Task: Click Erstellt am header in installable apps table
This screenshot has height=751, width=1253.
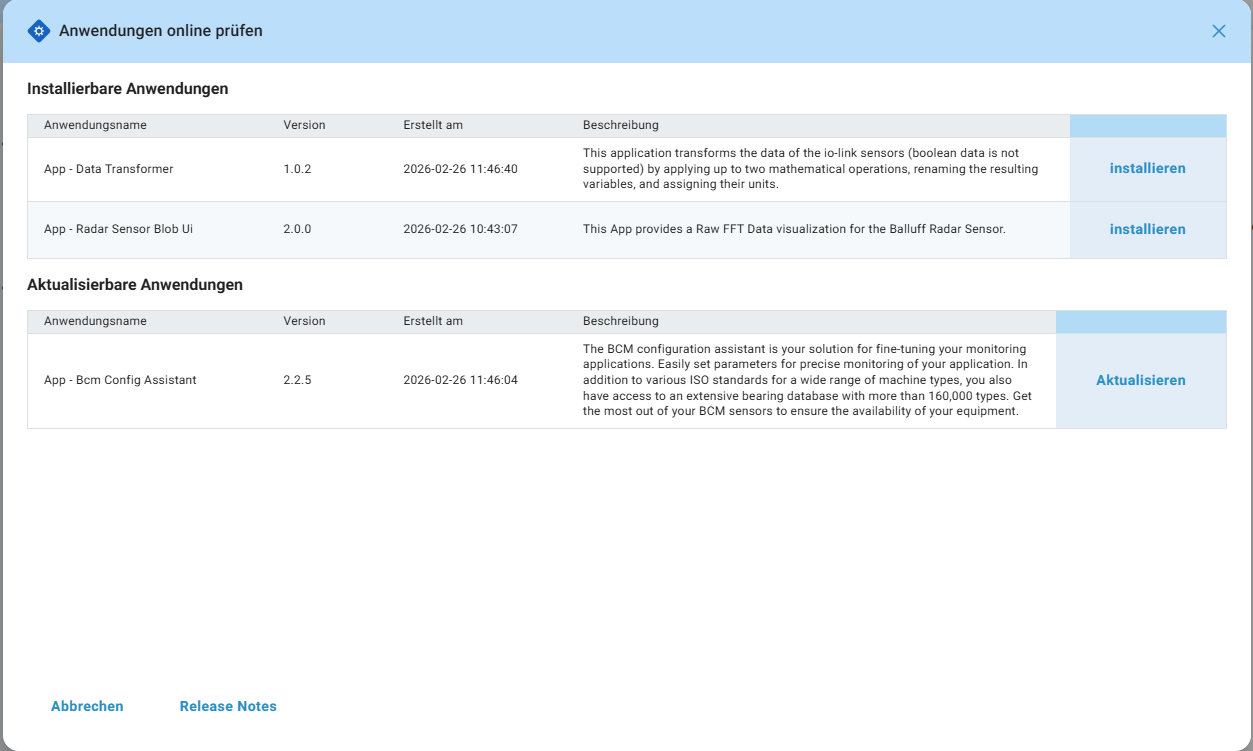Action: point(432,126)
